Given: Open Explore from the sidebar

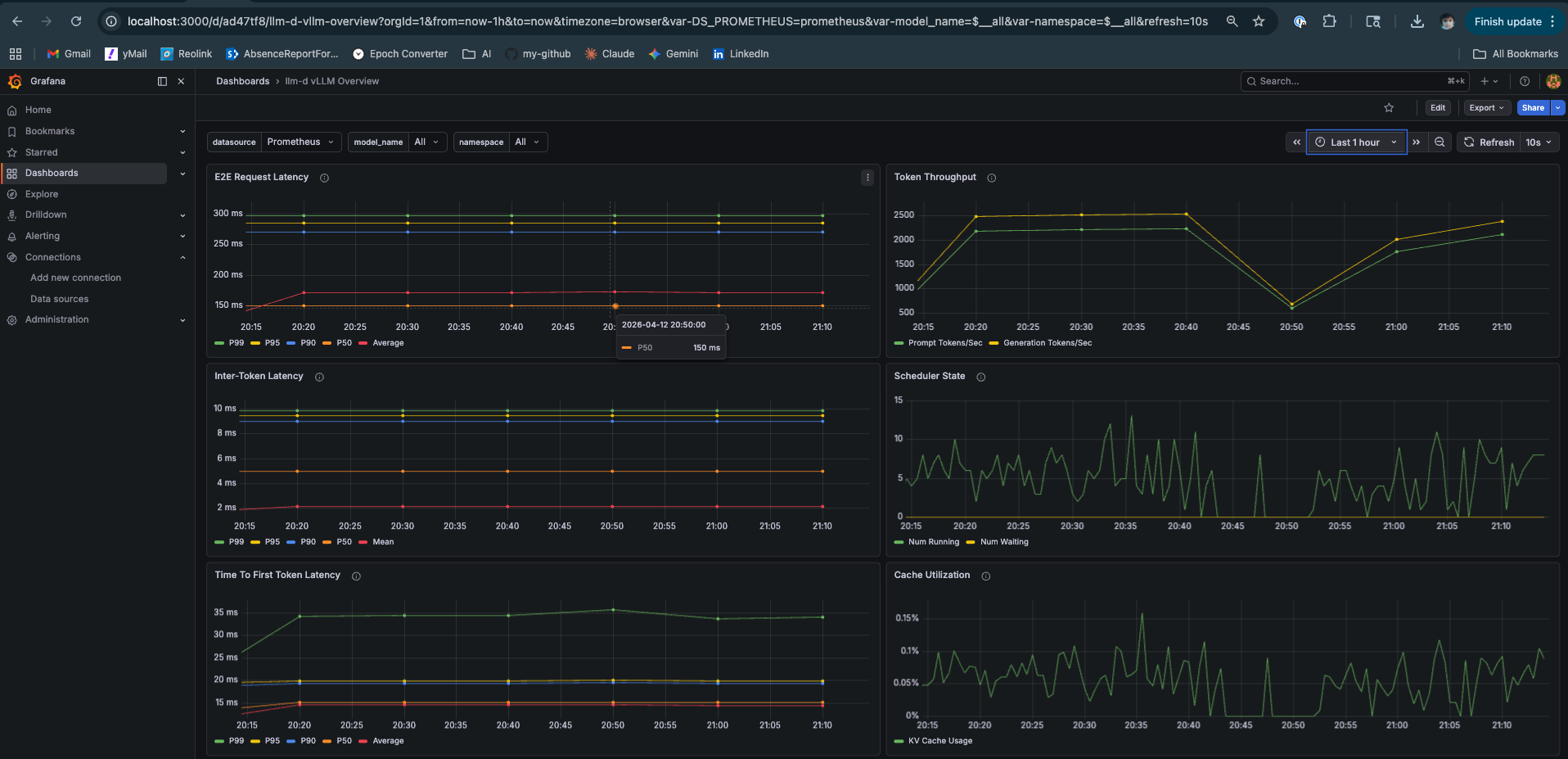Looking at the screenshot, I should click(41, 194).
